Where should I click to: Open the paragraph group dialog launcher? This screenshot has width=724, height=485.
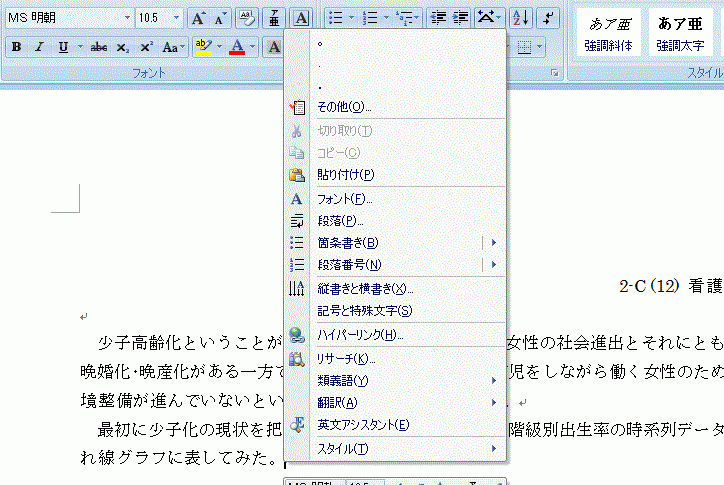coord(555,73)
